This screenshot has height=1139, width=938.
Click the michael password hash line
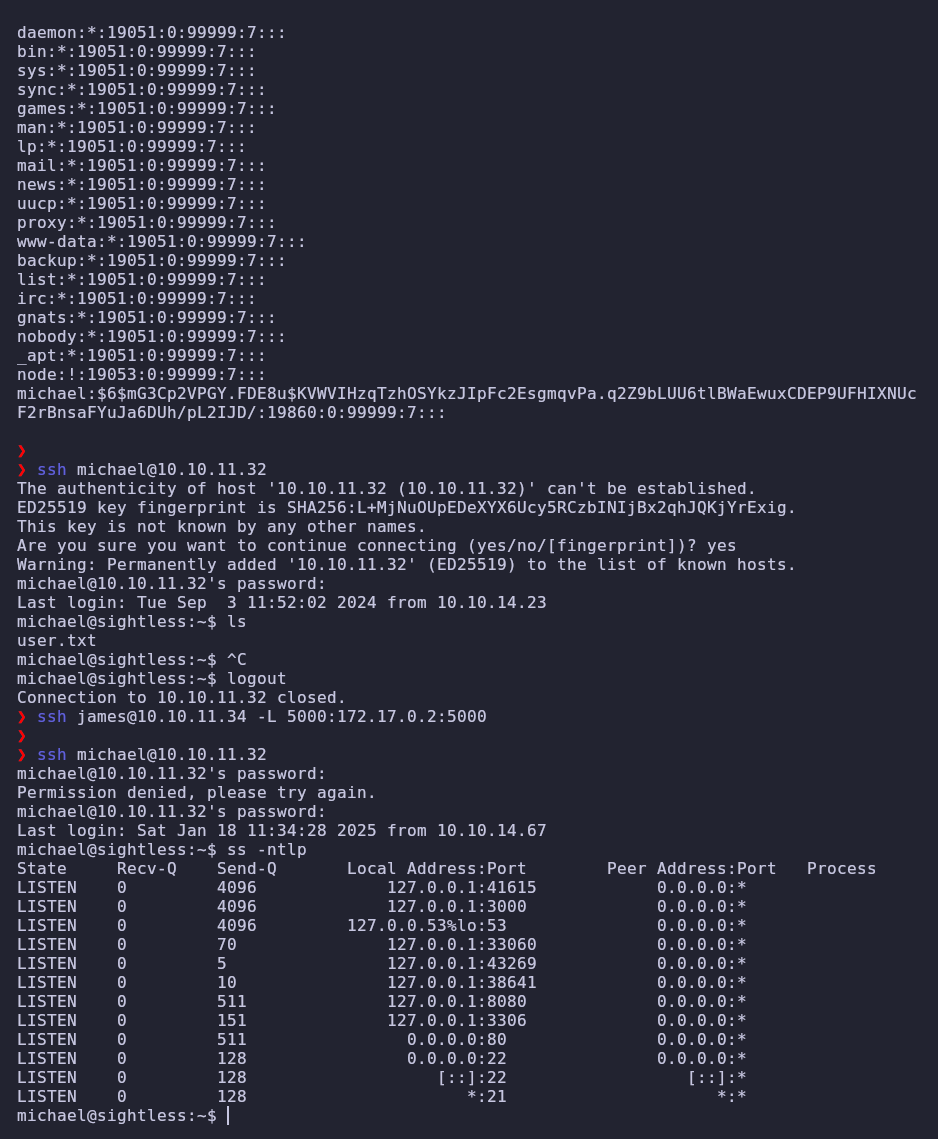pyautogui.click(x=466, y=403)
